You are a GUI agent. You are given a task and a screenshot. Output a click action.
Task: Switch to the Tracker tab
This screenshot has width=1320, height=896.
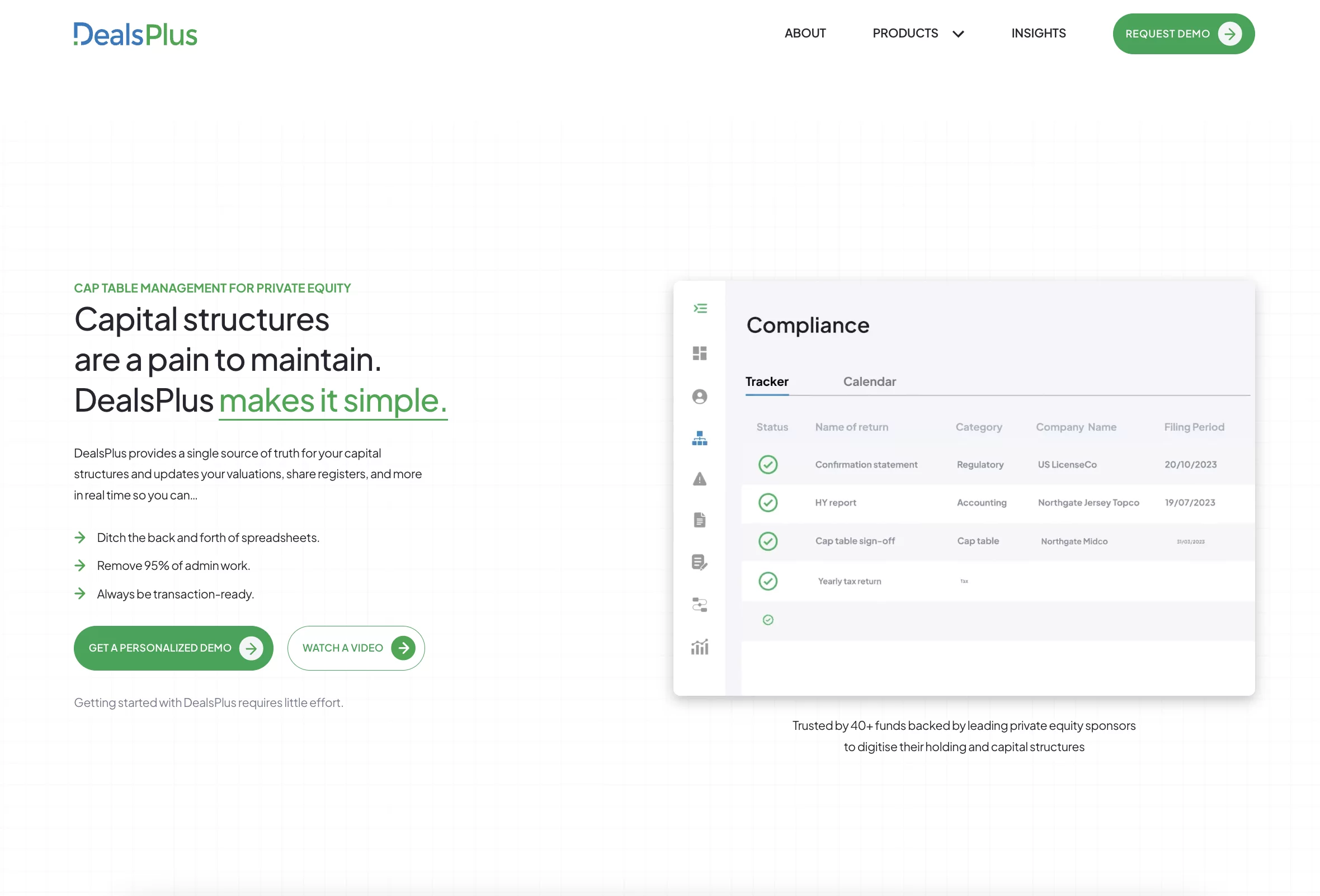[767, 381]
